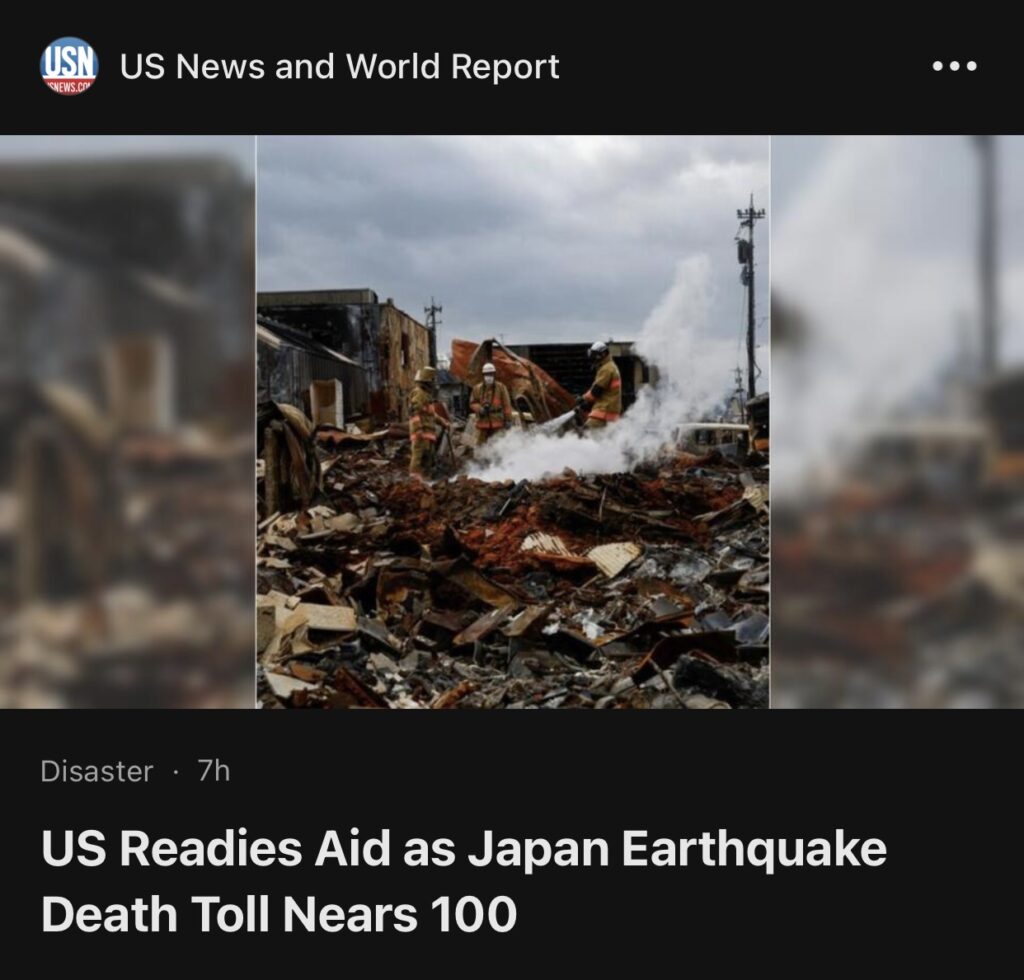This screenshot has height=980, width=1024.
Task: Tap the firefighter spraying water in photo
Action: point(601,385)
